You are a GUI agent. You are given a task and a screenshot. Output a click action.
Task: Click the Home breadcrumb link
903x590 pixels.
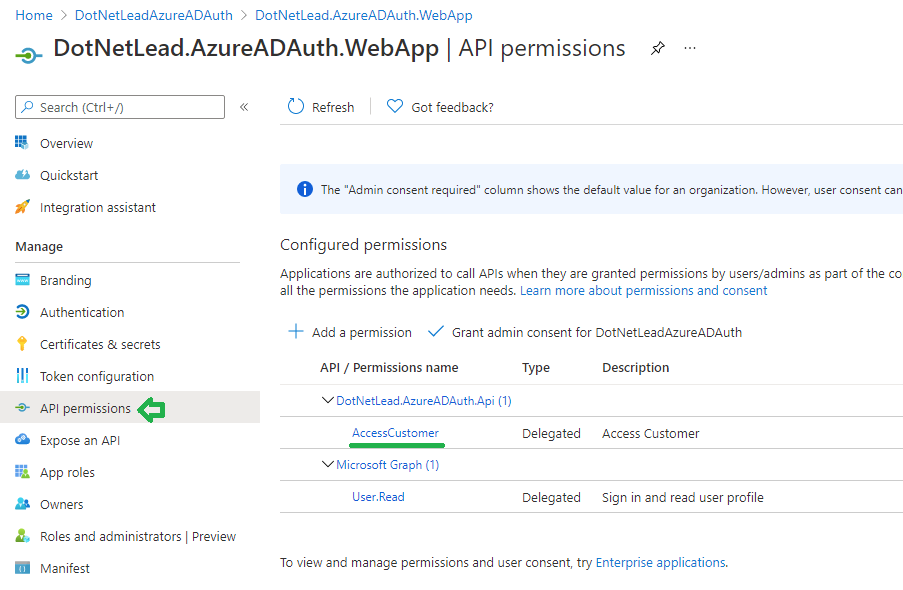tap(34, 16)
